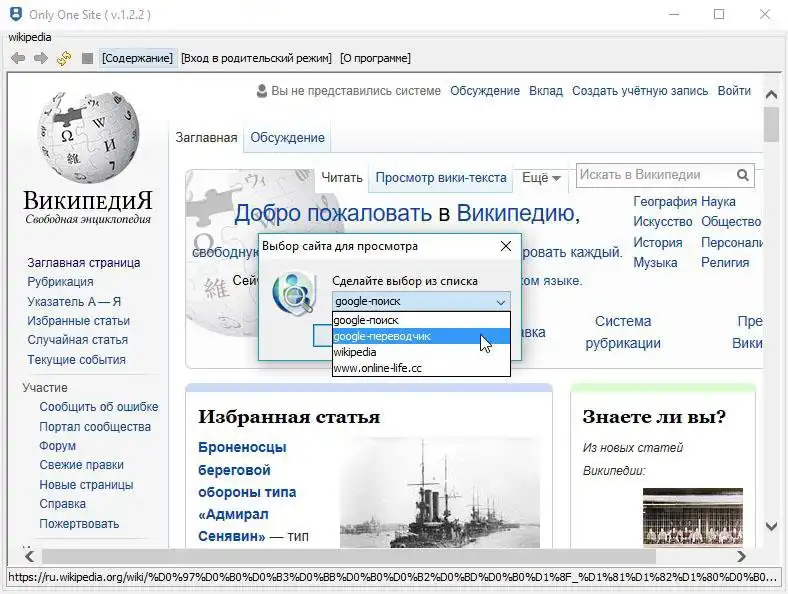The image size is (788, 594).
Task: Open Новые страницы
Action: [86, 485]
